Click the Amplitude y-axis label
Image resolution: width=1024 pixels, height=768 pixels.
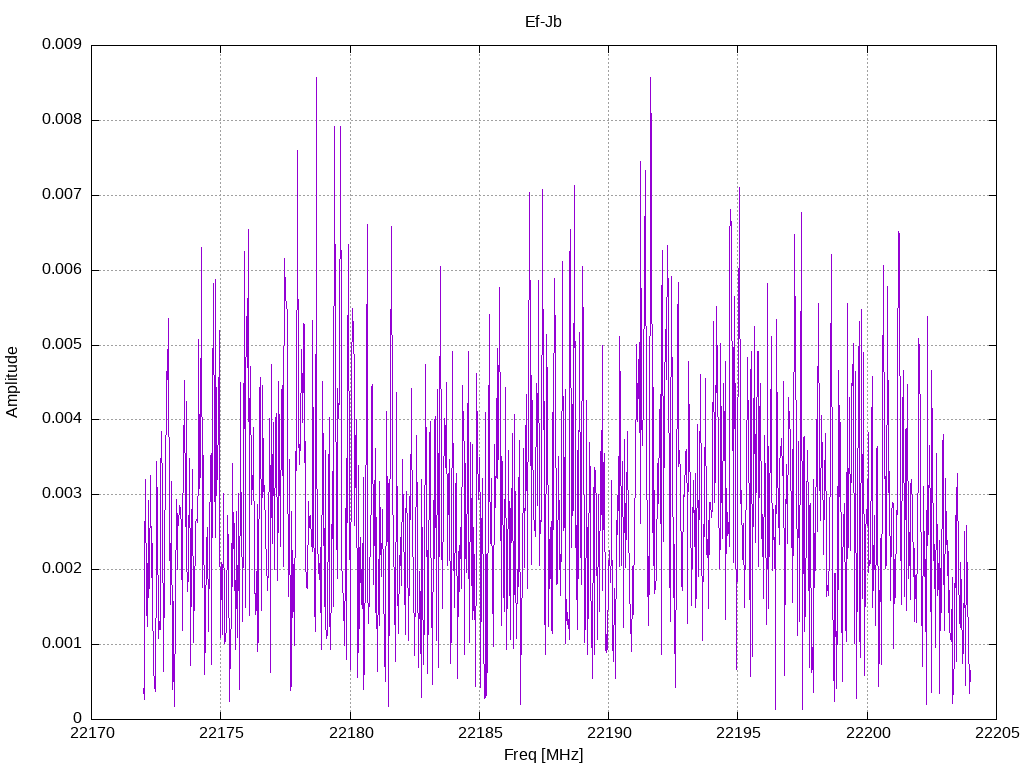click(12, 382)
